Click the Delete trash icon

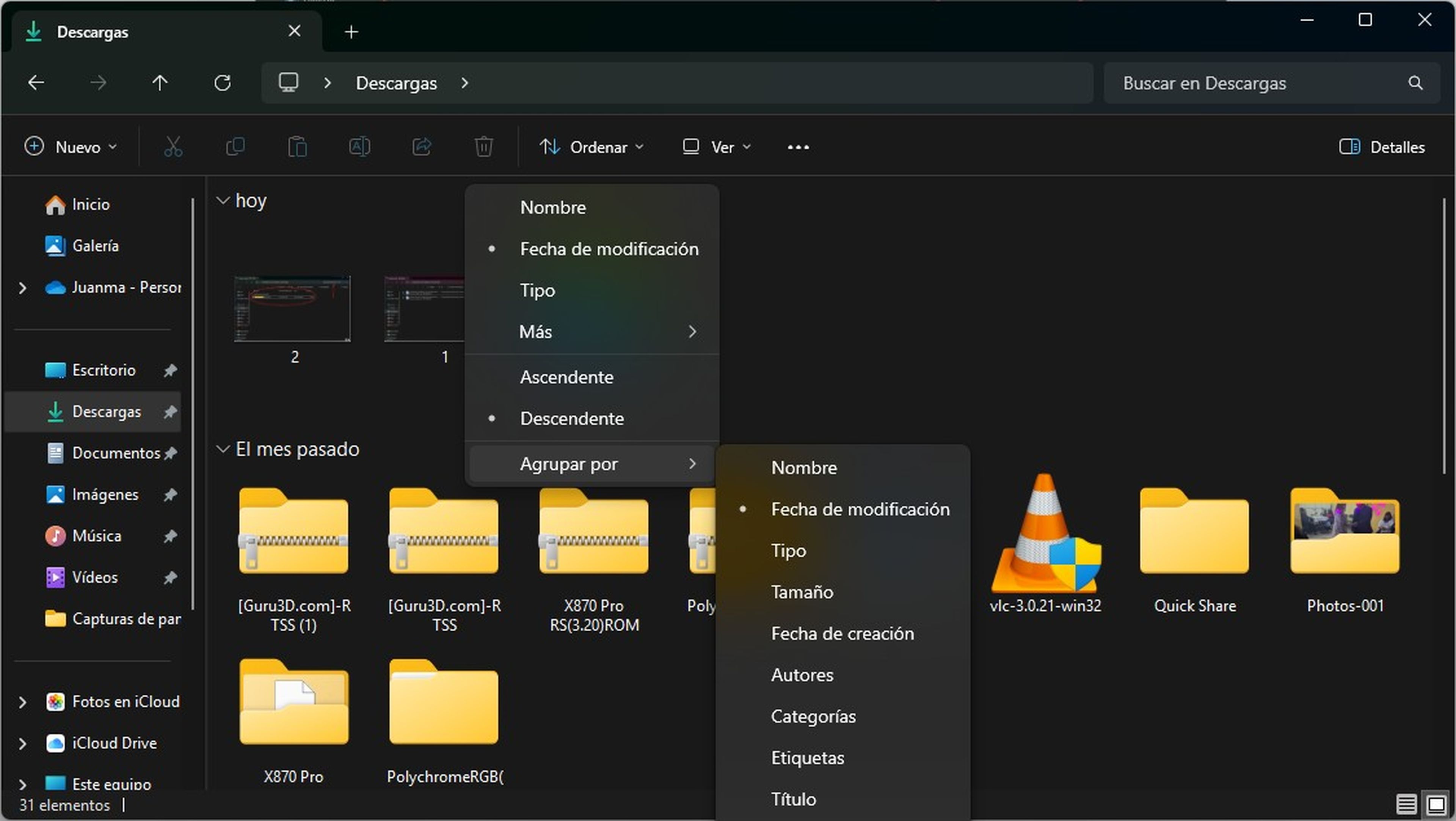[x=483, y=146]
